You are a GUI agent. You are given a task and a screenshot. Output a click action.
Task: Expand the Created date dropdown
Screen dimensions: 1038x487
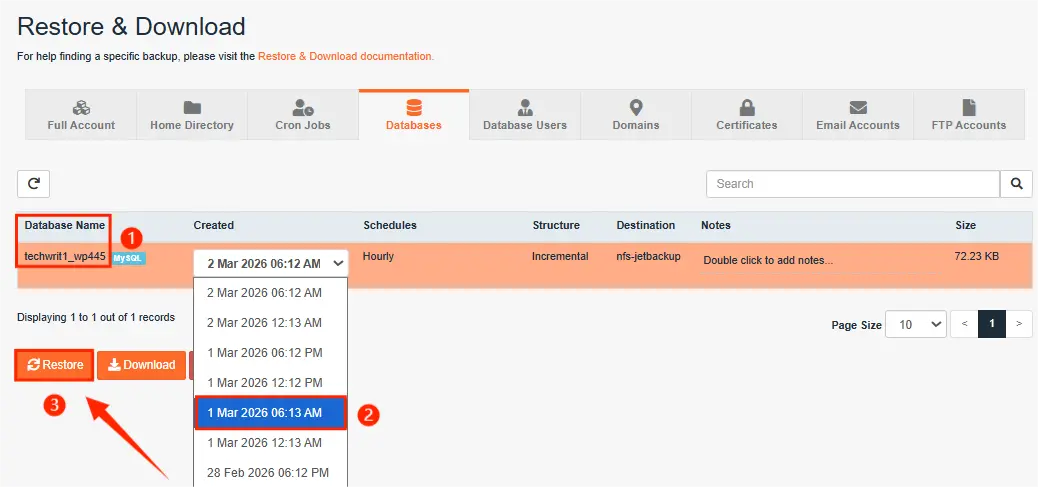click(271, 263)
